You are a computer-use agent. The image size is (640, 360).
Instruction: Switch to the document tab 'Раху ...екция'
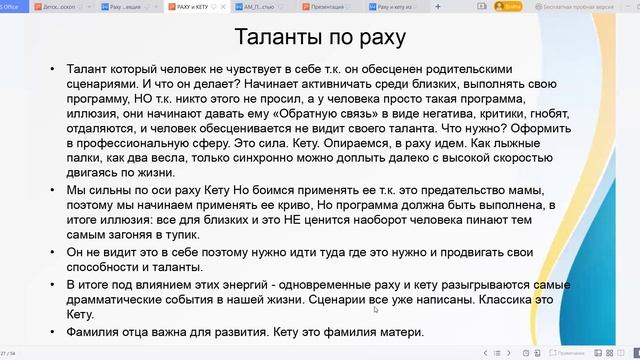tap(130, 7)
